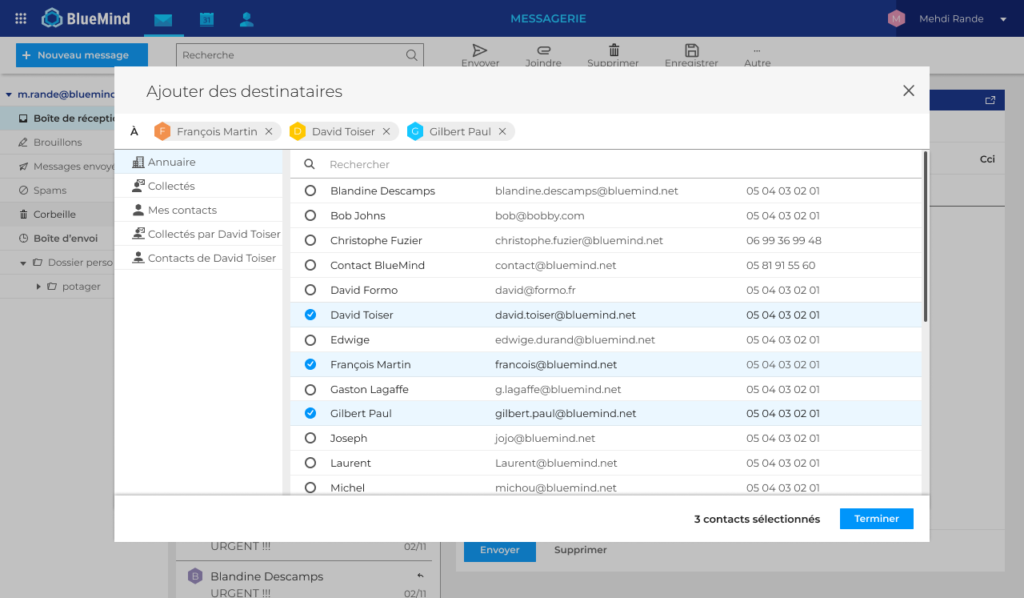Screen dimensions: 1024x598
Task: Open the contacts app icon in top bar
Action: (x=247, y=19)
